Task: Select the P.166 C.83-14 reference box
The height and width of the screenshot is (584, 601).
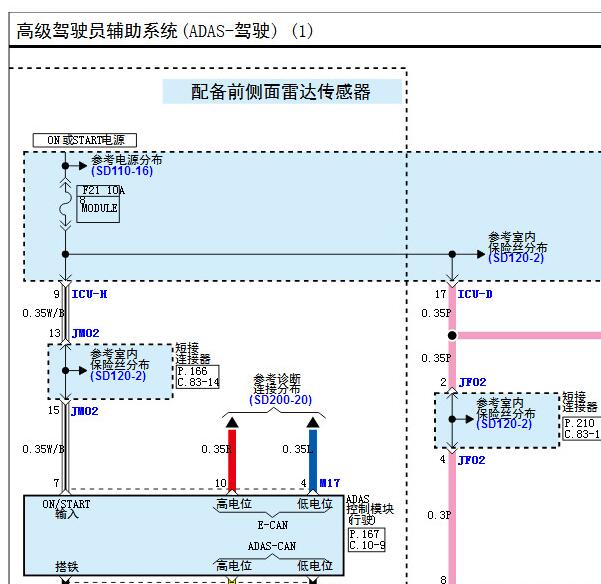Action: click(198, 377)
